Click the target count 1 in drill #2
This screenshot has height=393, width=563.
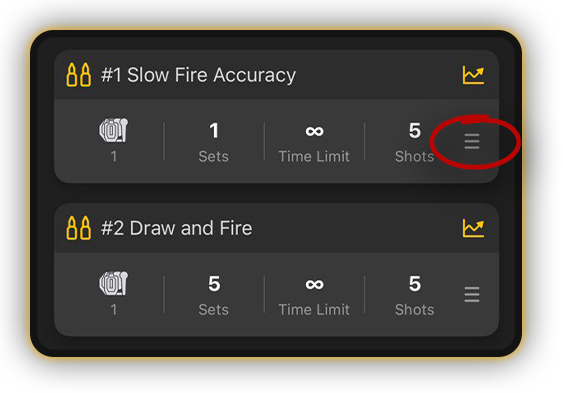click(x=113, y=310)
